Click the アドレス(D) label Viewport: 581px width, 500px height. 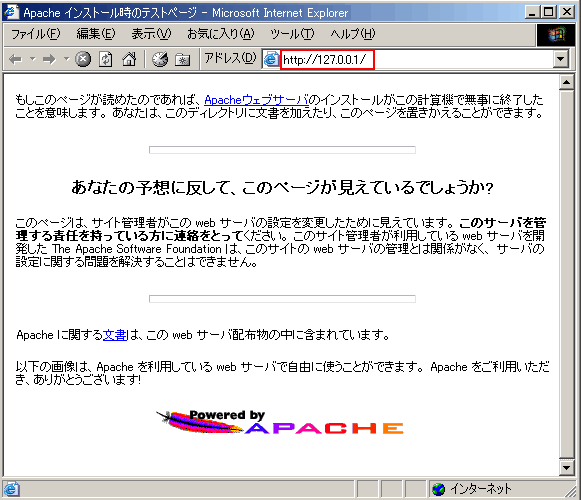point(230,58)
